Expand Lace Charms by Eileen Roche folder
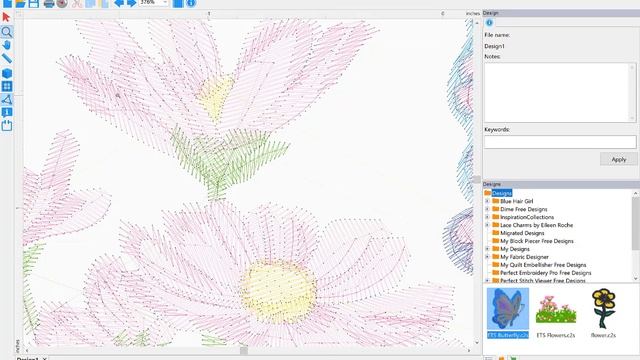 coord(487,225)
